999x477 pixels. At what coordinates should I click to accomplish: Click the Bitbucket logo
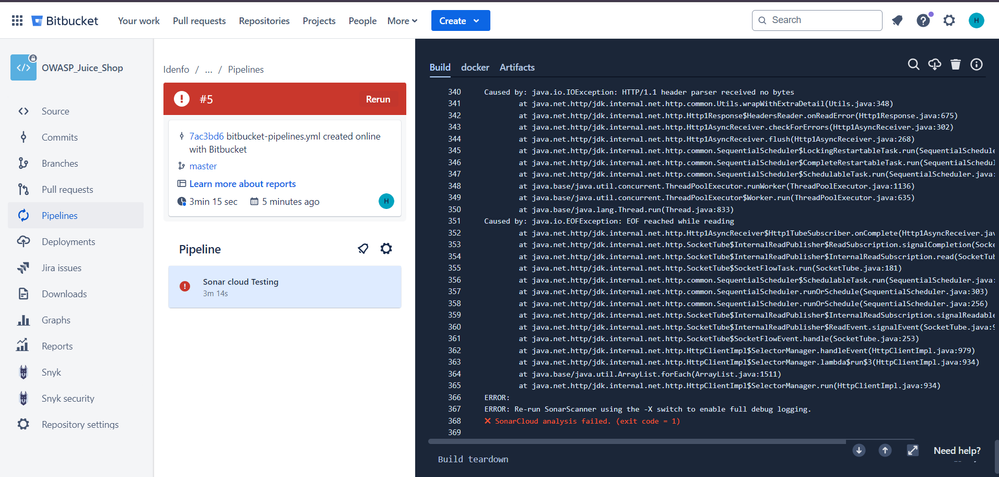click(x=64, y=20)
